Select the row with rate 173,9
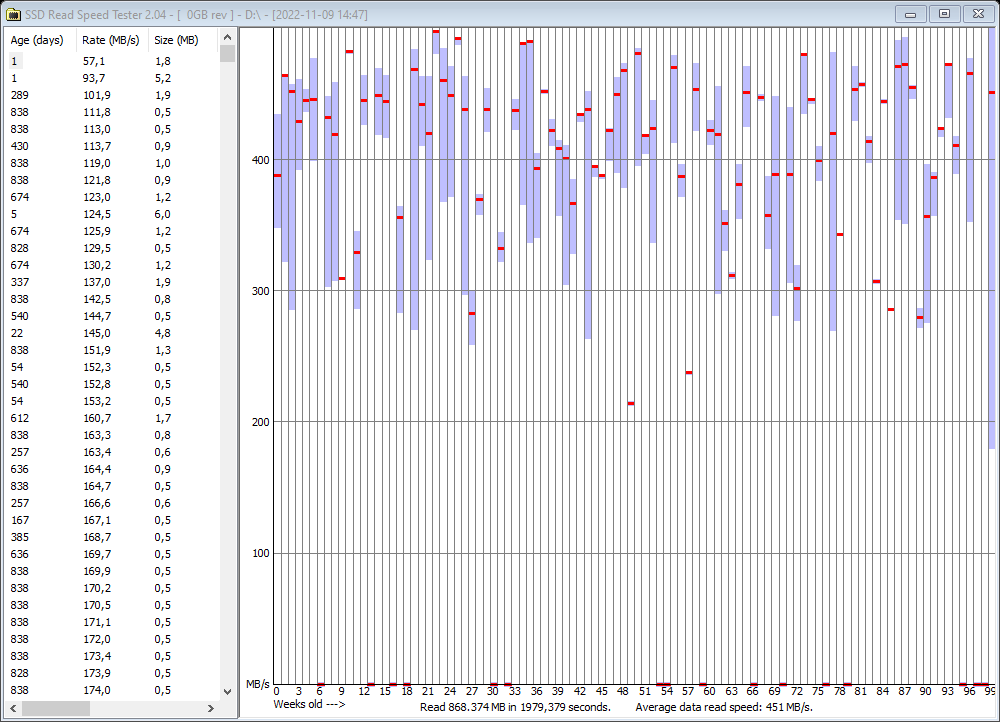The width and height of the screenshot is (1000, 722). tap(112, 674)
